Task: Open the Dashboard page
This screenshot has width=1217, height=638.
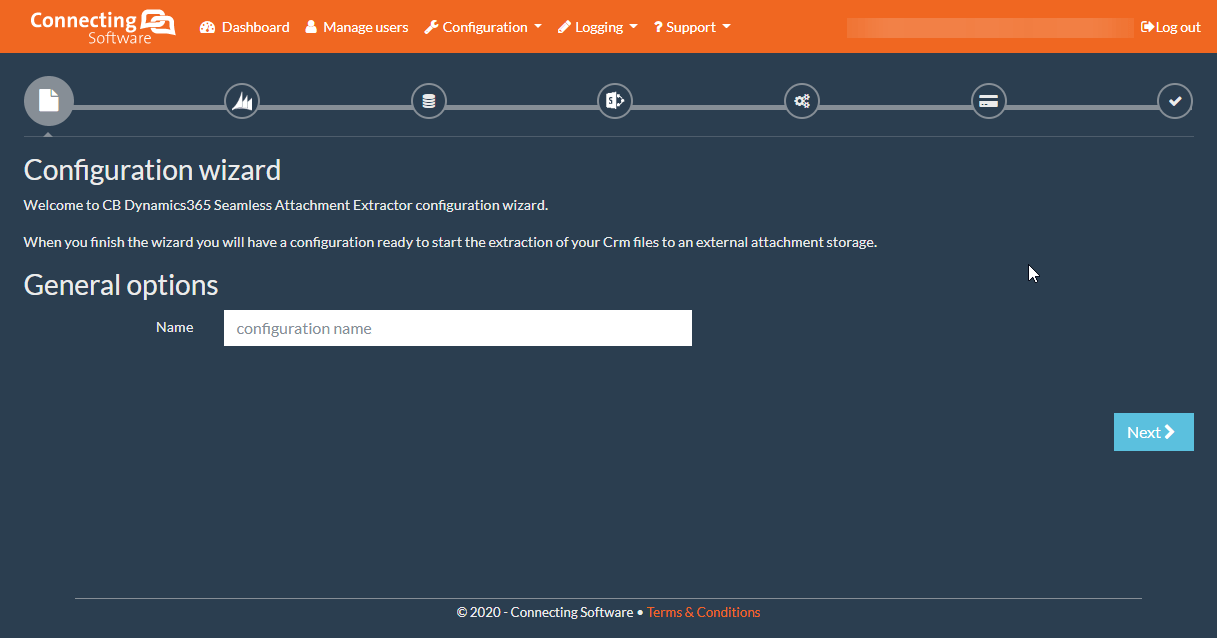Action: tap(245, 27)
